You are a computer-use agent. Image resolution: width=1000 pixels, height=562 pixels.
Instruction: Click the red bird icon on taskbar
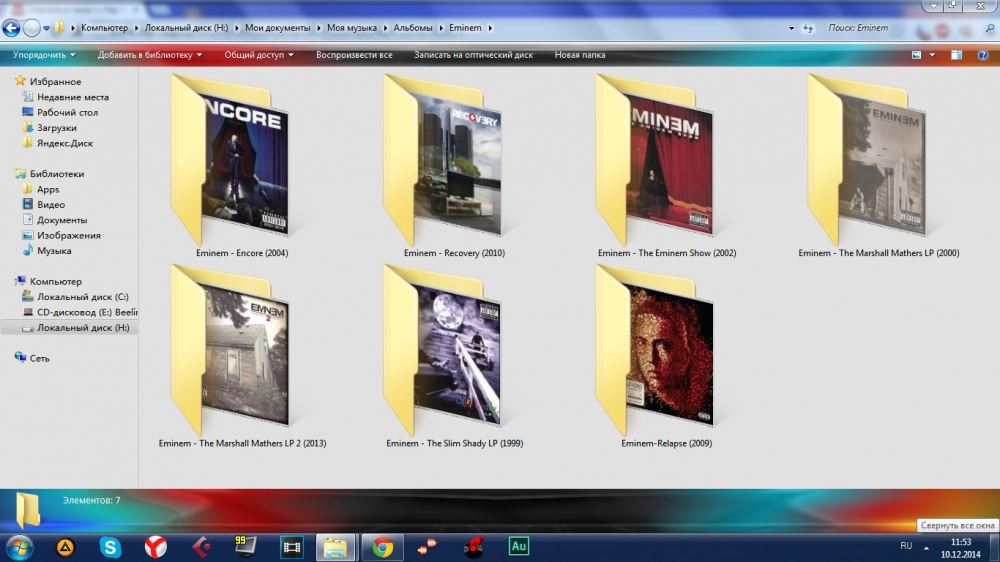473,547
